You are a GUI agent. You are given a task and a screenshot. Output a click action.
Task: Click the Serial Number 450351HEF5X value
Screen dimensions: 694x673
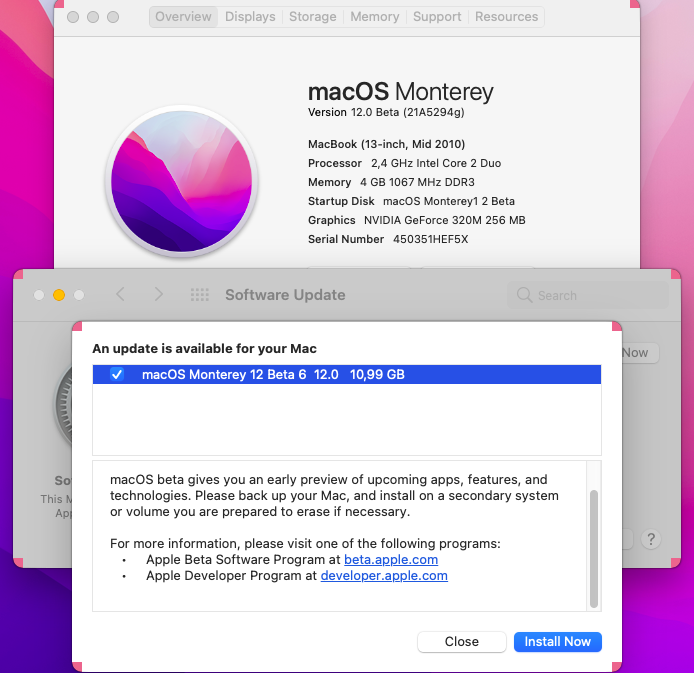[430, 239]
